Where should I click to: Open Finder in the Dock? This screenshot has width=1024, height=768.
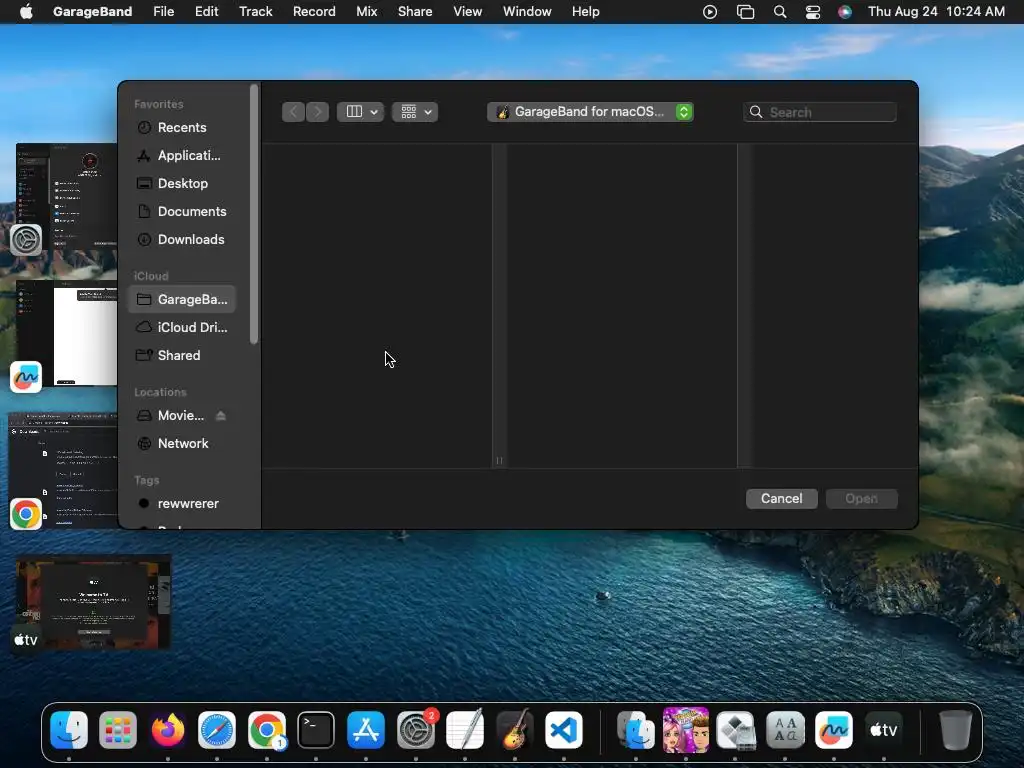pyautogui.click(x=69, y=729)
